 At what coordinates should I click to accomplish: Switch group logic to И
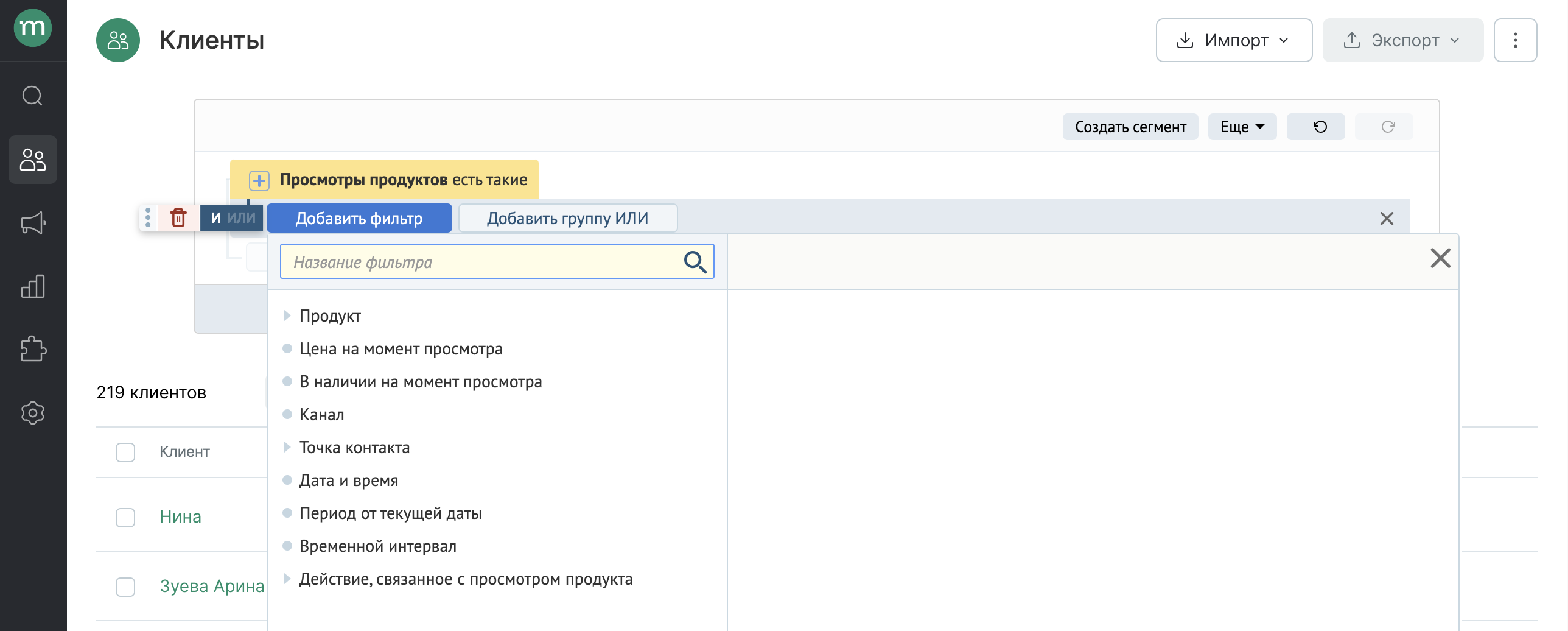point(215,218)
